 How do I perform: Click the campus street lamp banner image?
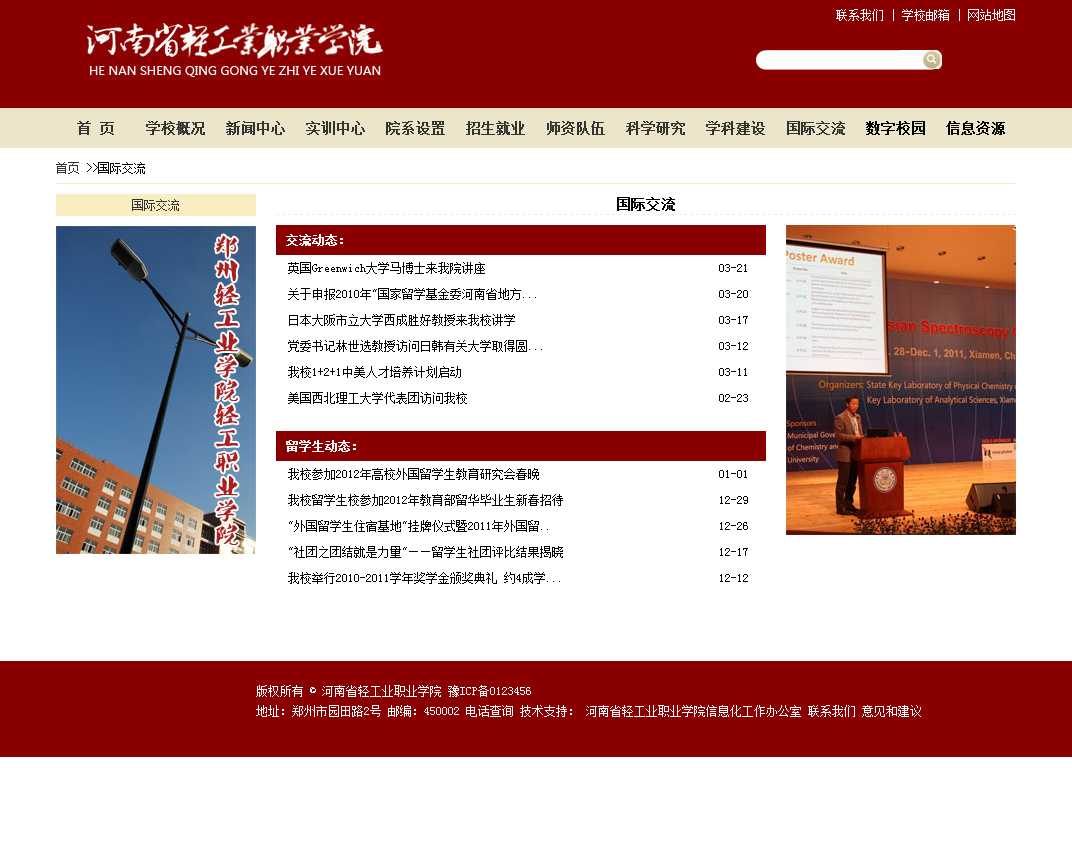(x=156, y=390)
